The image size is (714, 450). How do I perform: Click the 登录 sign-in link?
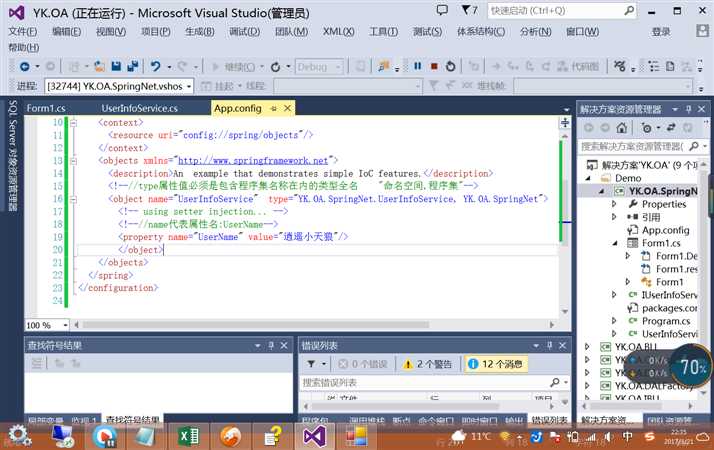tap(661, 31)
